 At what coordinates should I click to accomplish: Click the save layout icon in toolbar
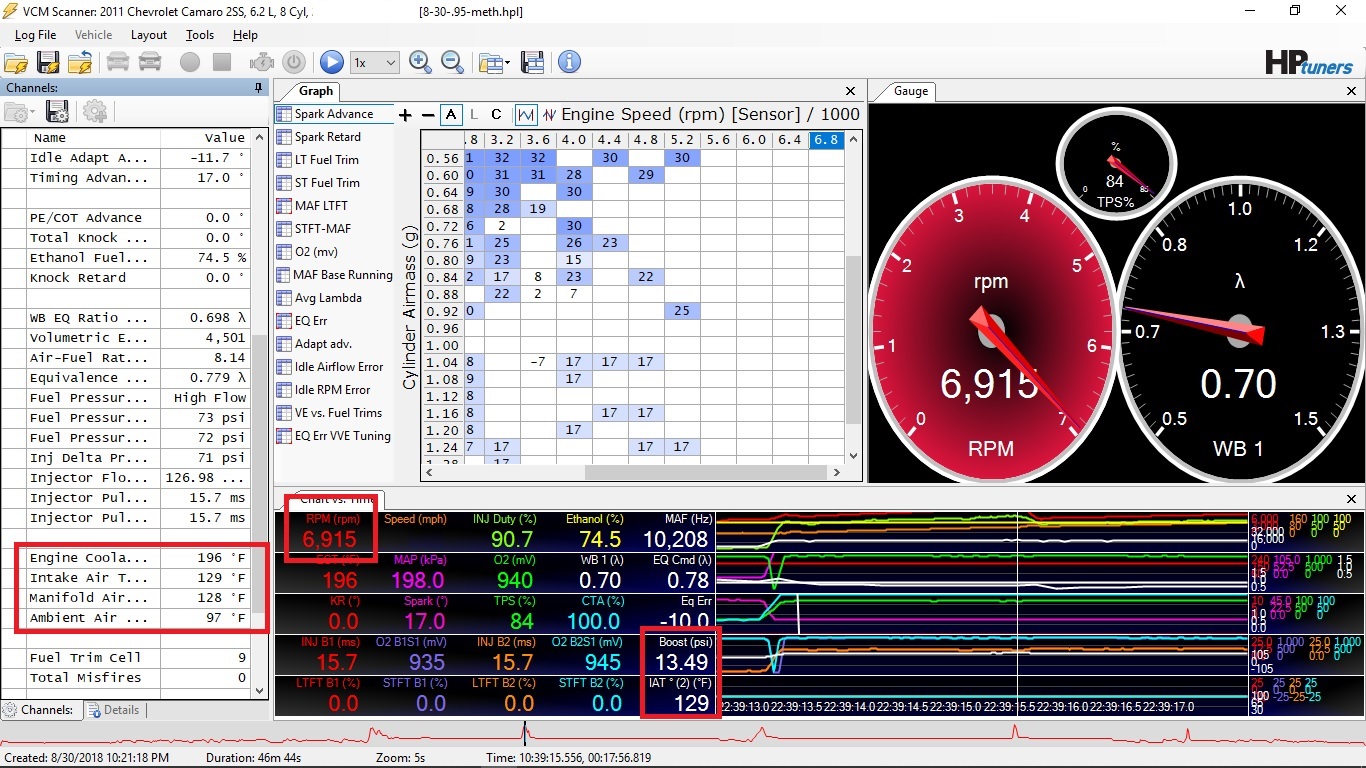coord(532,62)
